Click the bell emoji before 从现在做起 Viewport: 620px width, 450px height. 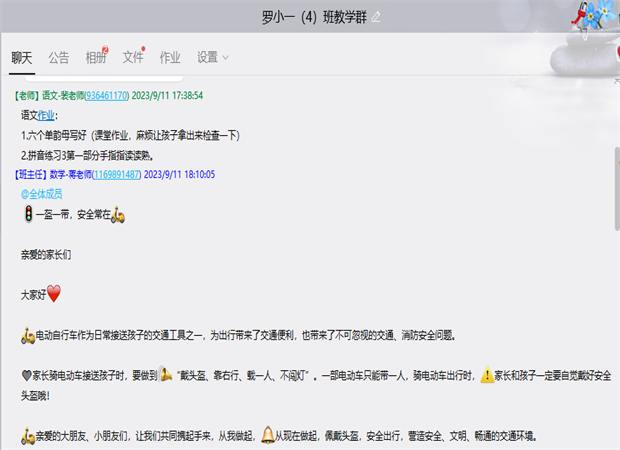266,436
